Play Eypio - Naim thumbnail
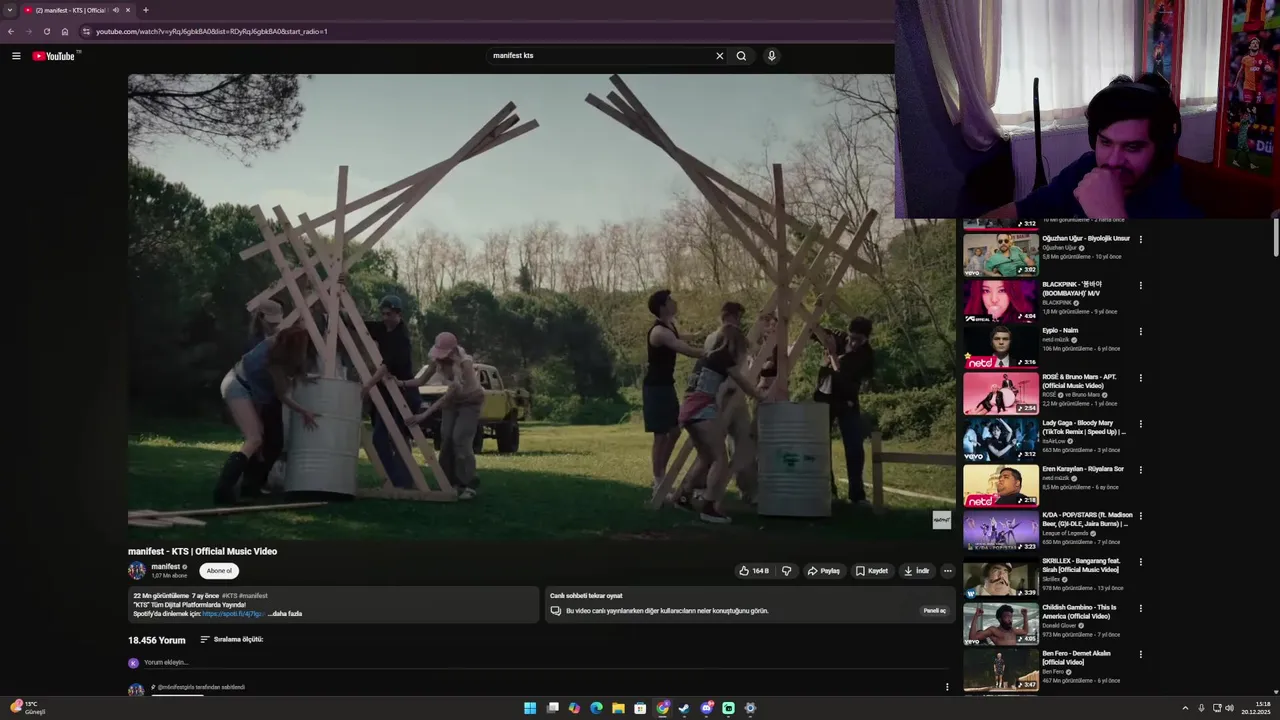This screenshot has width=1280, height=720. pos(1001,346)
